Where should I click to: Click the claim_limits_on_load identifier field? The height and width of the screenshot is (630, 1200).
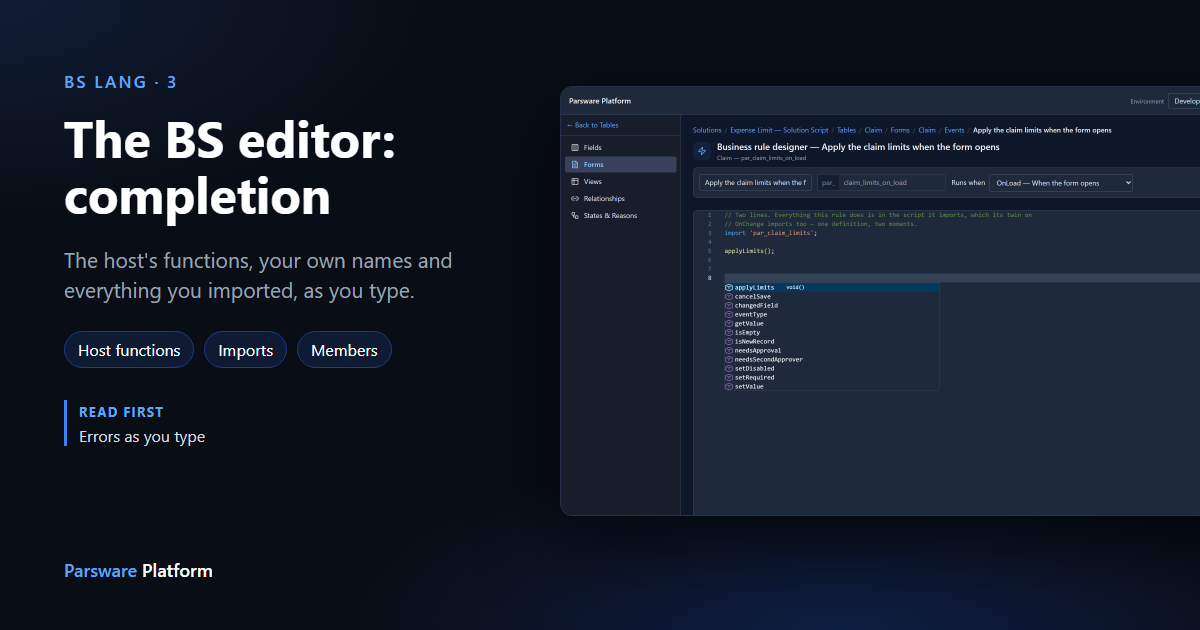892,183
